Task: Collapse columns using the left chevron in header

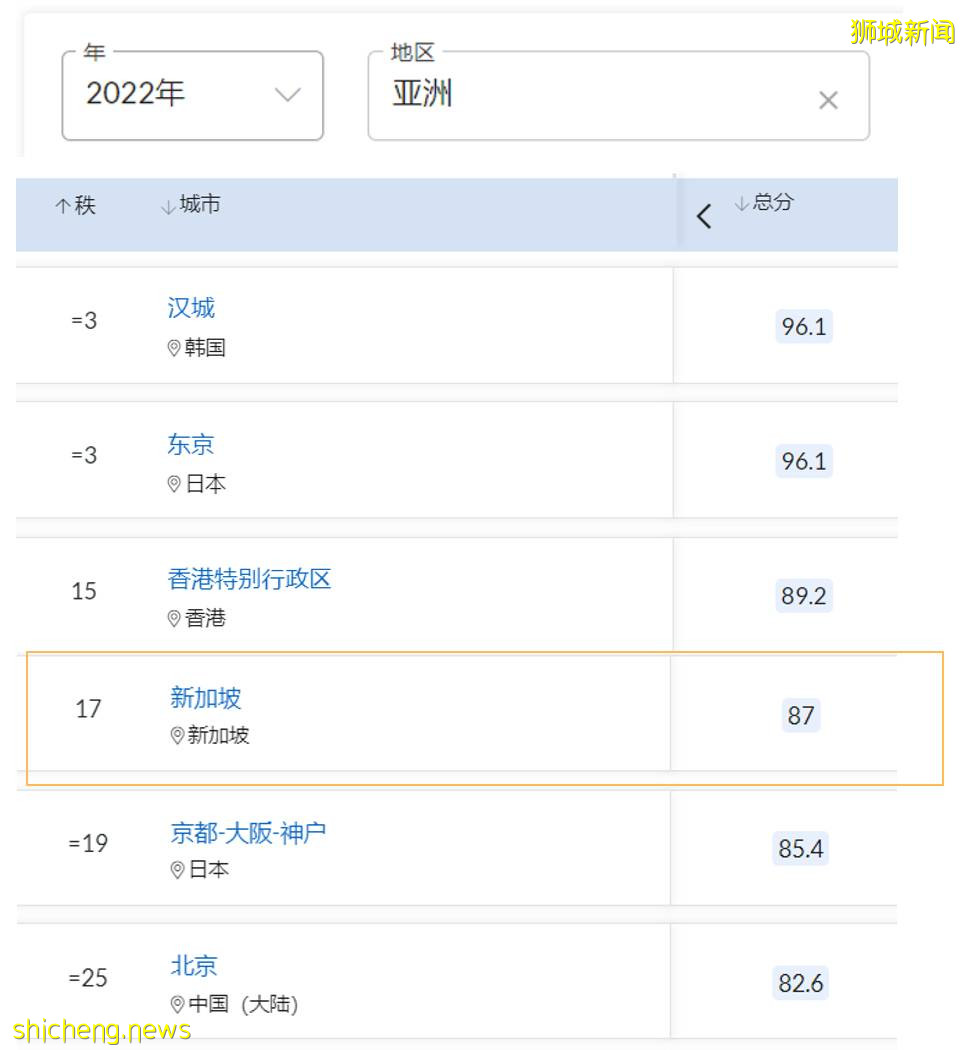Action: pos(703,215)
